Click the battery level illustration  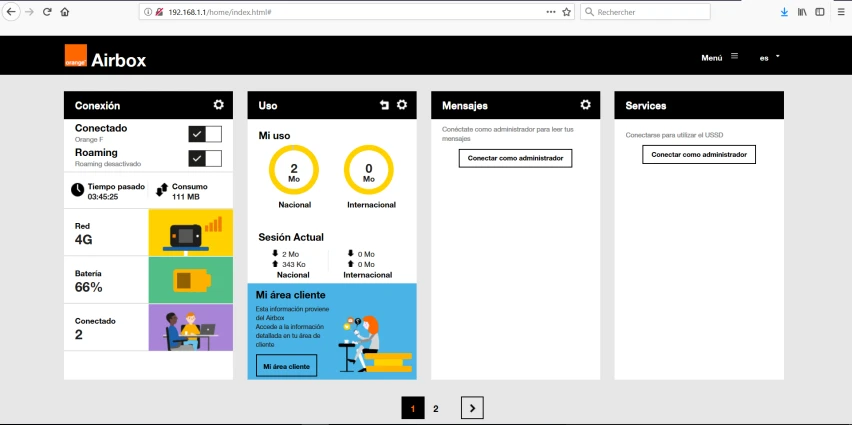coord(191,280)
